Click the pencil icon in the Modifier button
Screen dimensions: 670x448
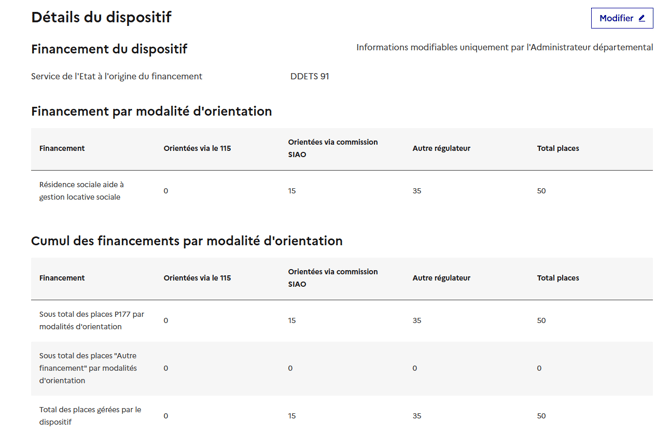coord(642,18)
